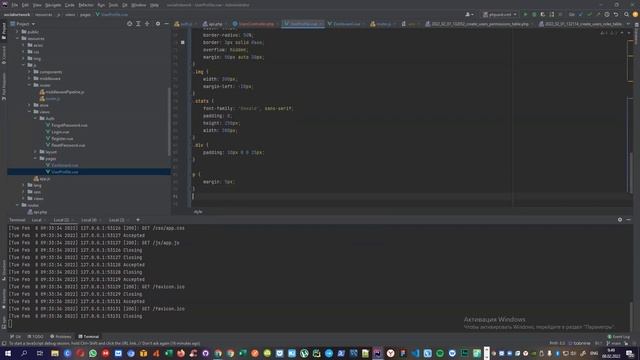The image size is (640, 360).
Task: Click the Debug bug icon
Action: 534,14
